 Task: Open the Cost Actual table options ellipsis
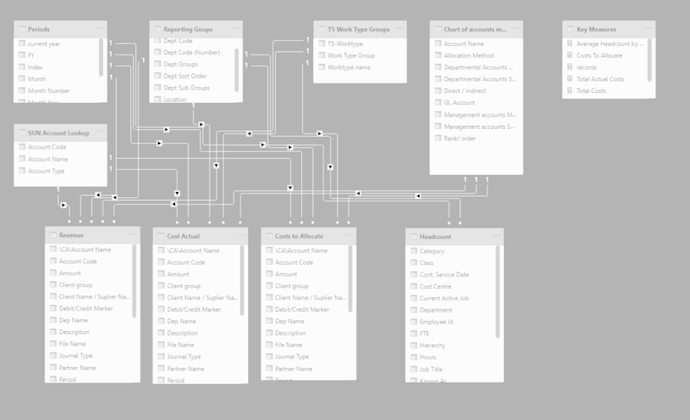240,235
